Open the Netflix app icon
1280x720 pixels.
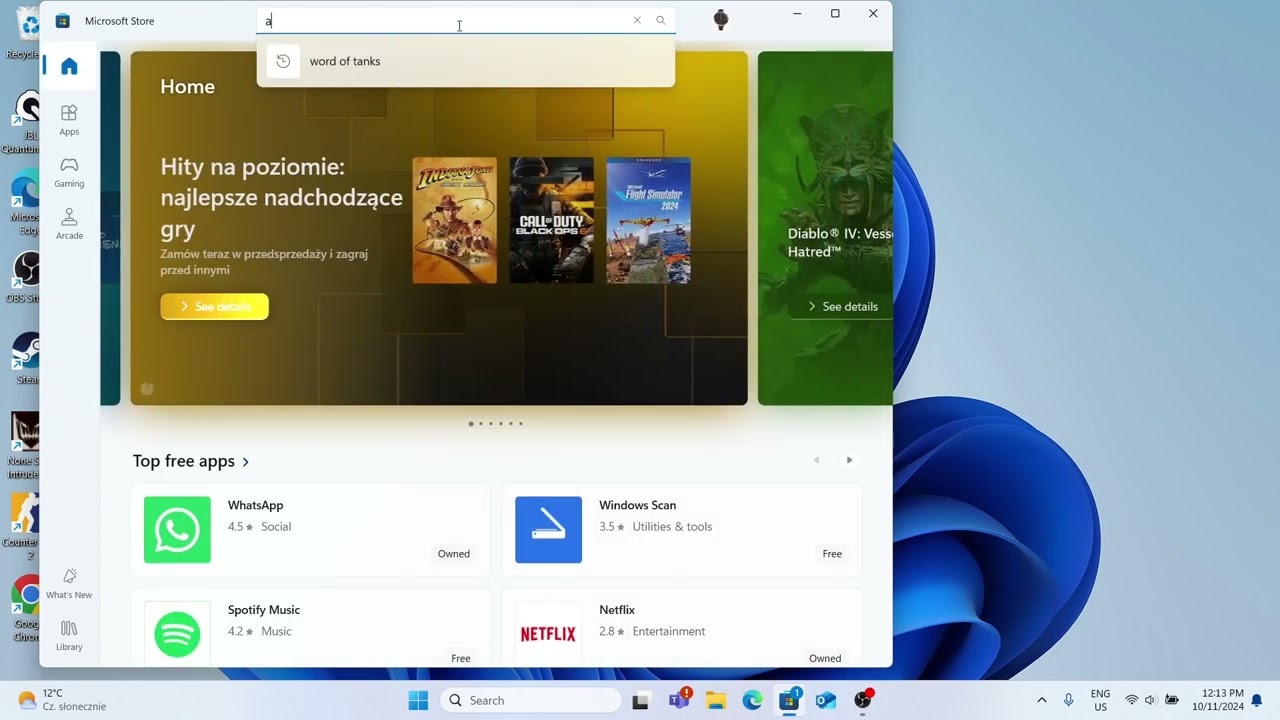[x=548, y=634]
